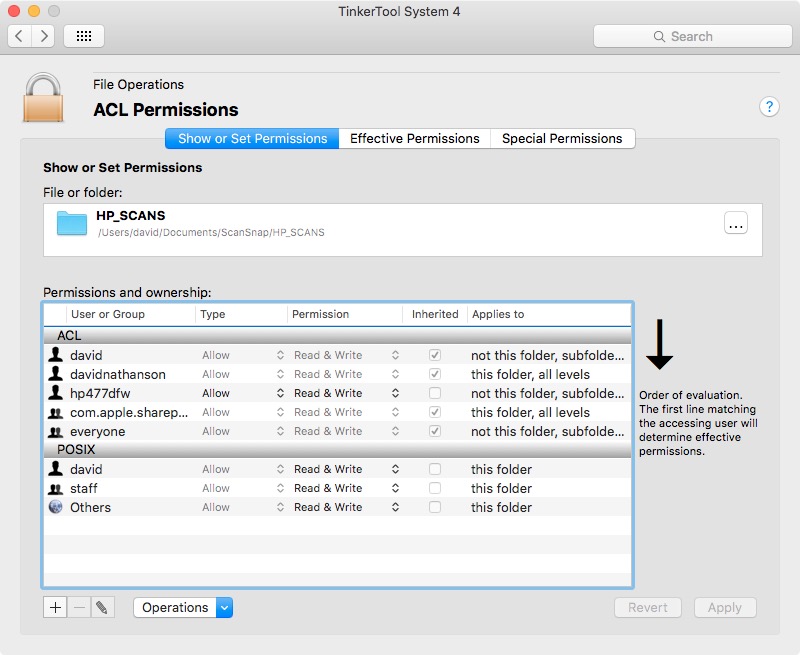Select the Others entry name
800x655 pixels.
point(90,507)
